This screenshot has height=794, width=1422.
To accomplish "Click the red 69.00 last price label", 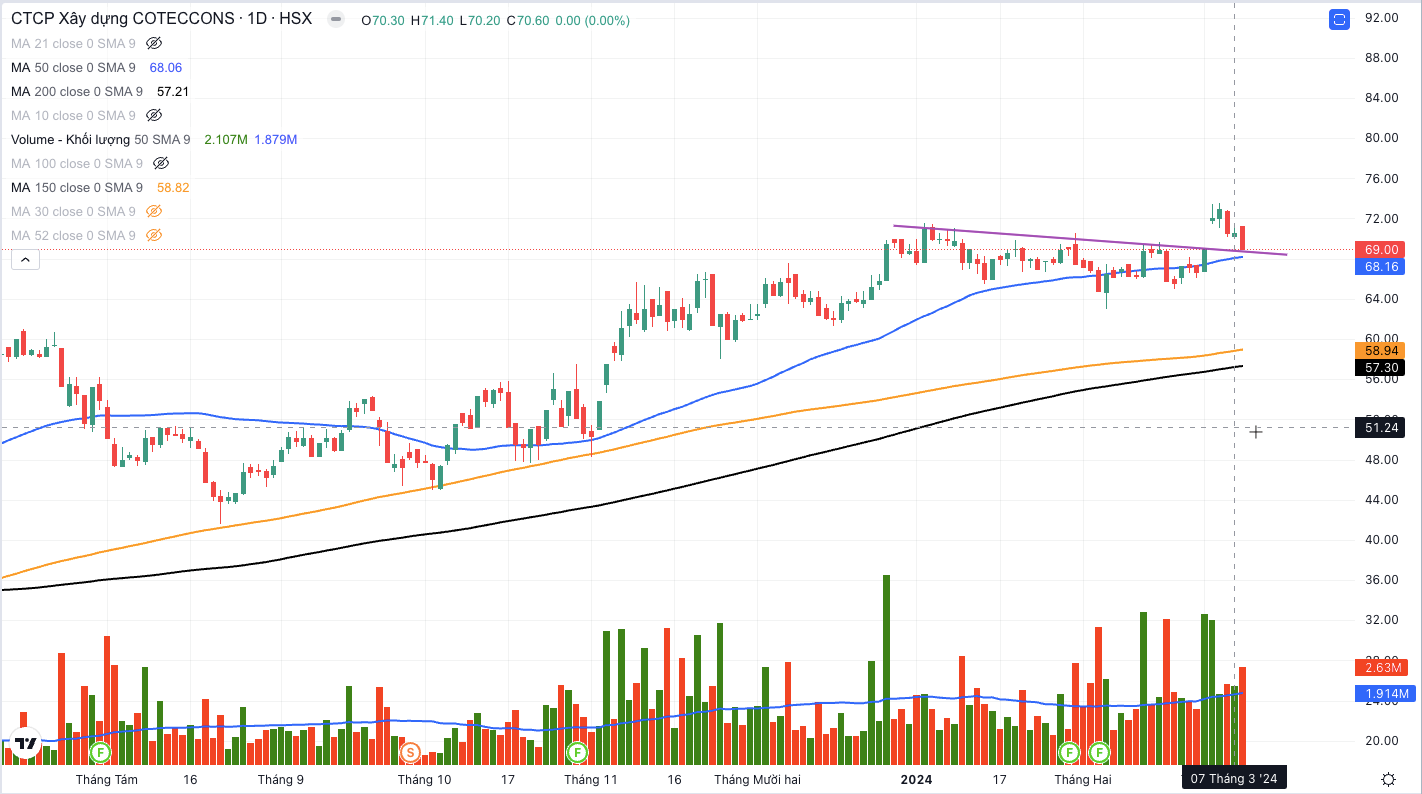I will [x=1381, y=249].
